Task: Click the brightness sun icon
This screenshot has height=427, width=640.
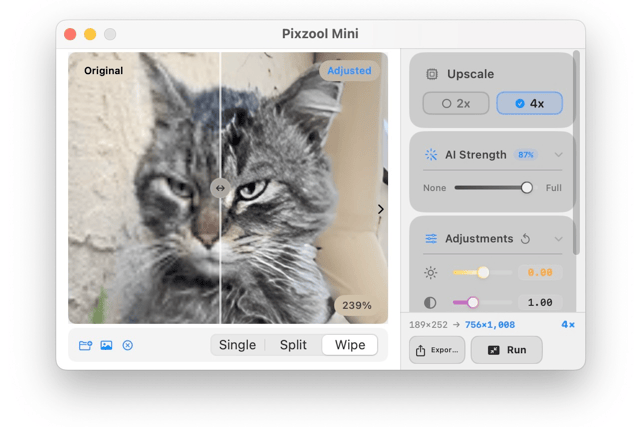Action: click(x=431, y=272)
